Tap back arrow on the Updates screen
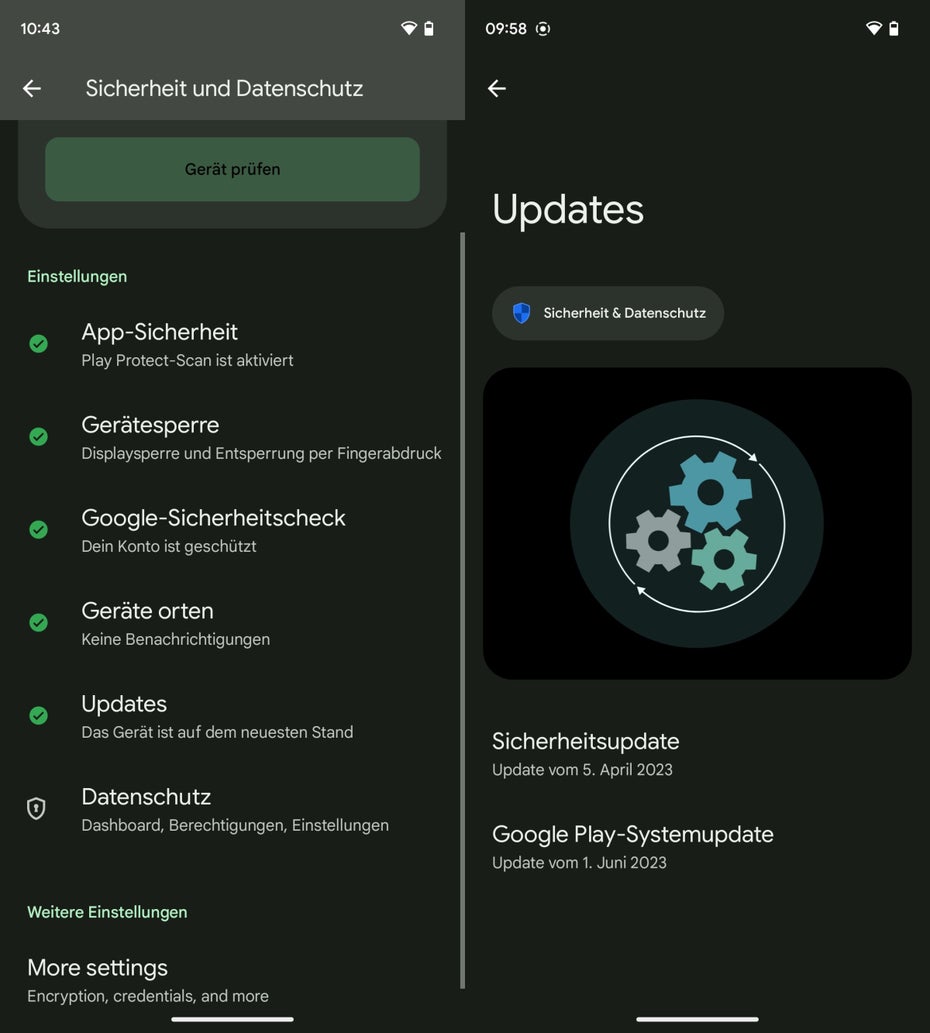 (x=497, y=88)
